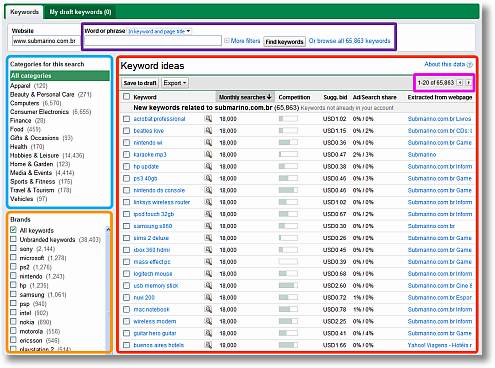Go to next page of keyword results
Image resolution: width=495 pixels, height=368 pixels.
click(469, 82)
